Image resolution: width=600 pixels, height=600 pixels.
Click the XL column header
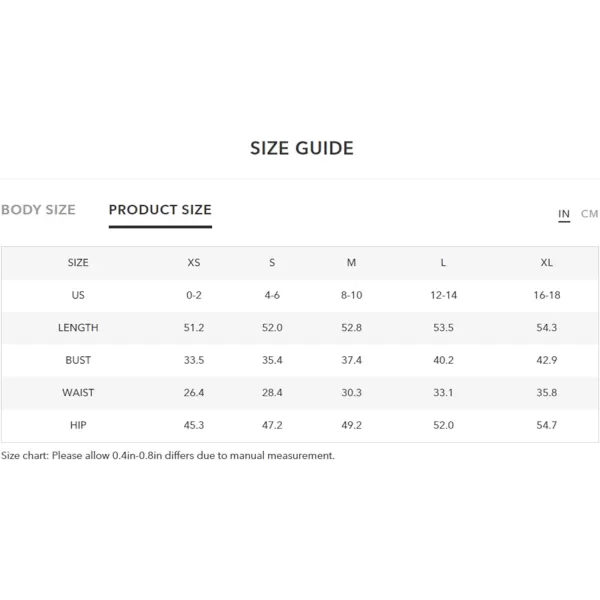(x=546, y=262)
